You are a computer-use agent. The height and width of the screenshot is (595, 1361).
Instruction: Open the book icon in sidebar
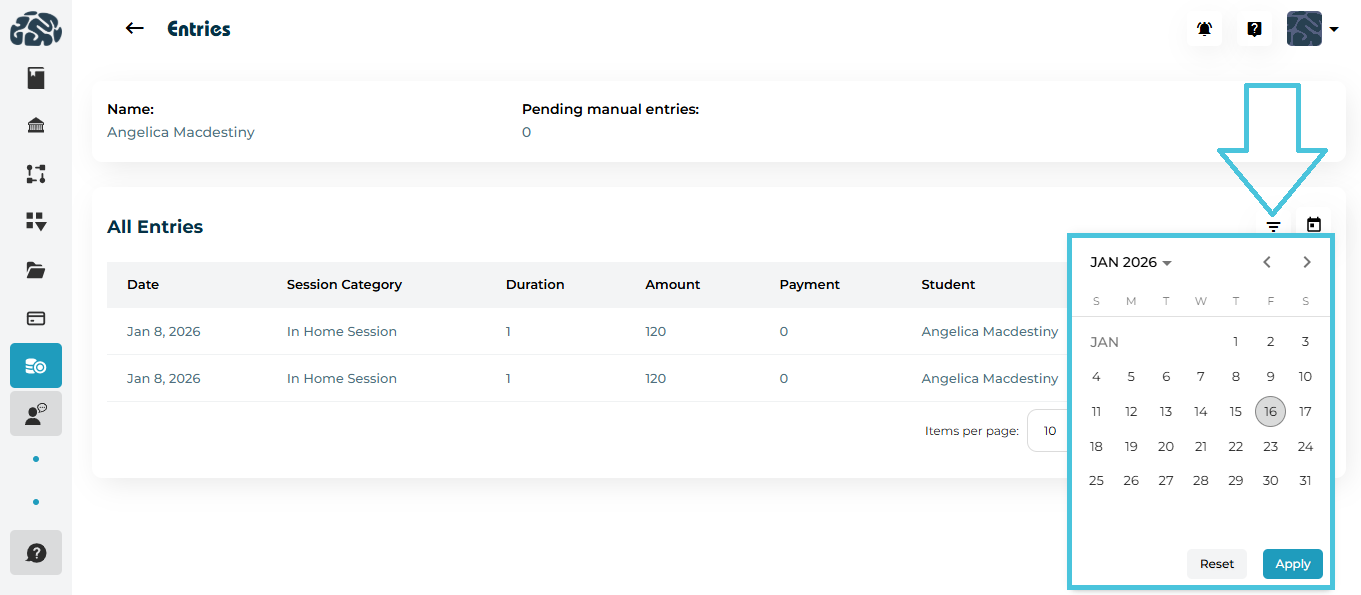(x=36, y=78)
